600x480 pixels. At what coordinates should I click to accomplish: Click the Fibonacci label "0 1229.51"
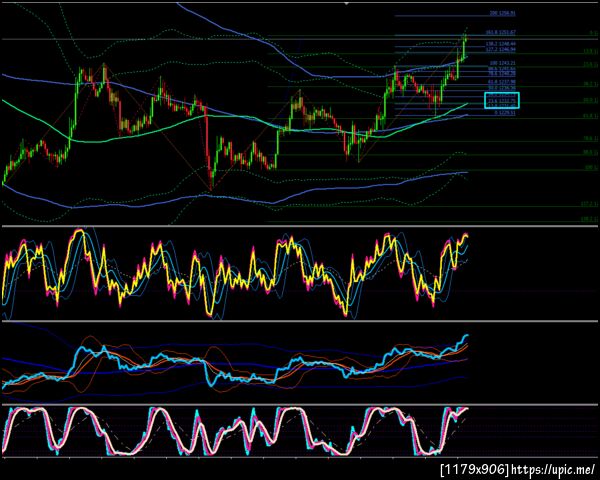point(505,113)
